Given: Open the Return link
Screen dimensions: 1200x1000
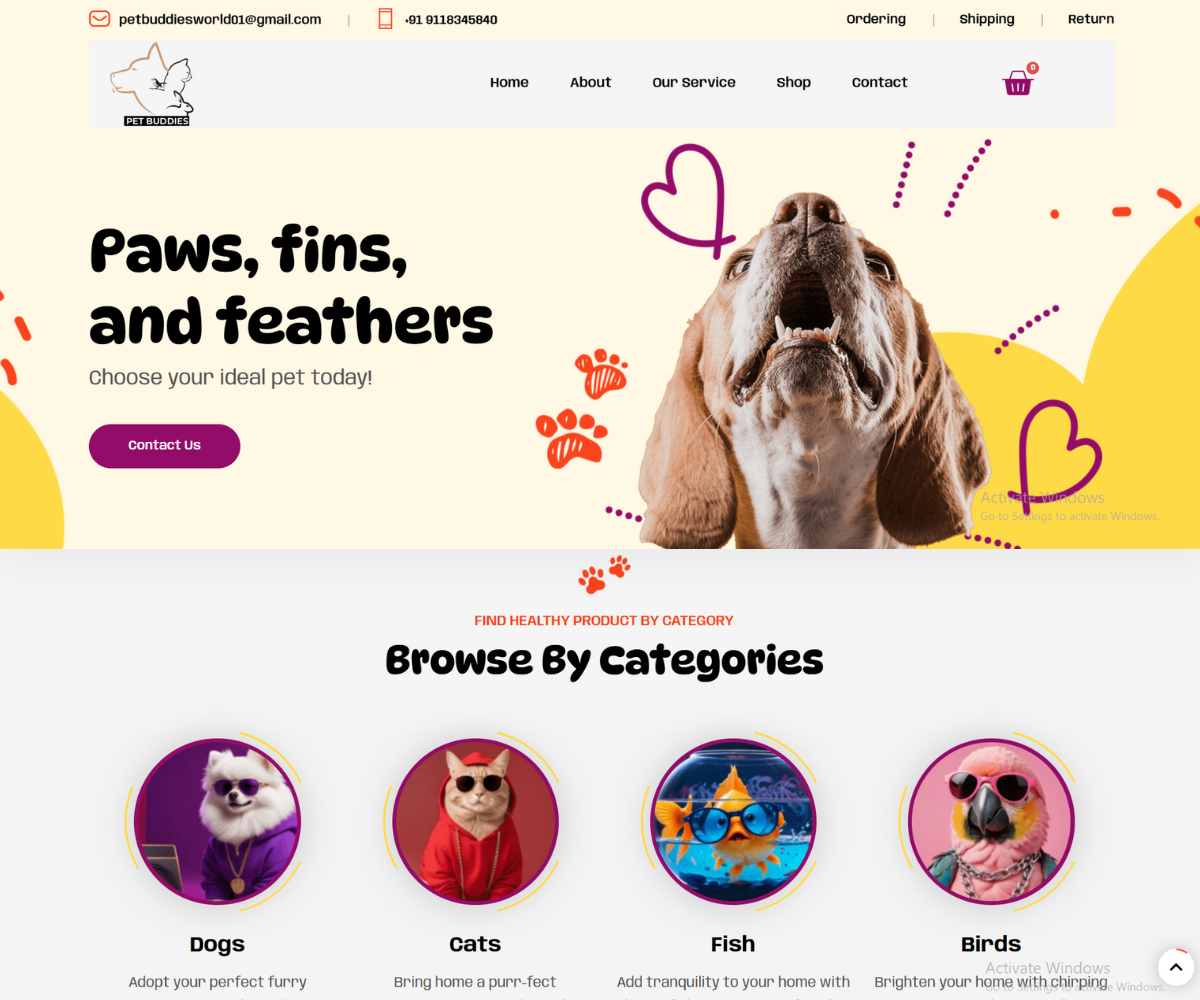Looking at the screenshot, I should [1091, 19].
